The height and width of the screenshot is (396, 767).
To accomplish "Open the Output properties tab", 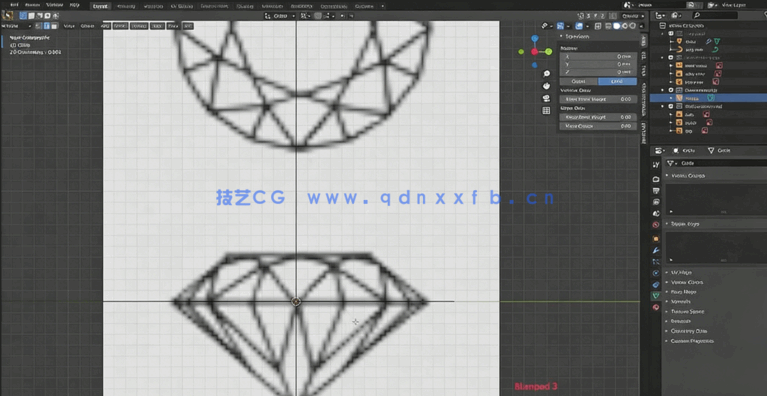I will 656,191.
